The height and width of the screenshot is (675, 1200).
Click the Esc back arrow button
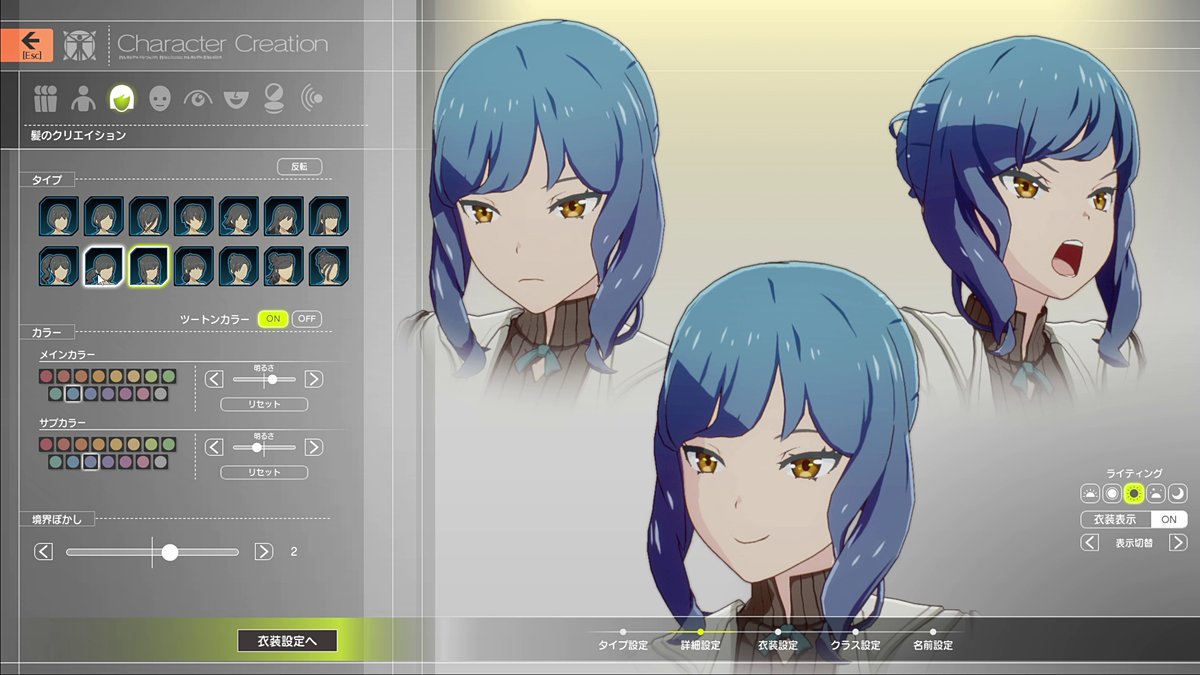pos(27,44)
